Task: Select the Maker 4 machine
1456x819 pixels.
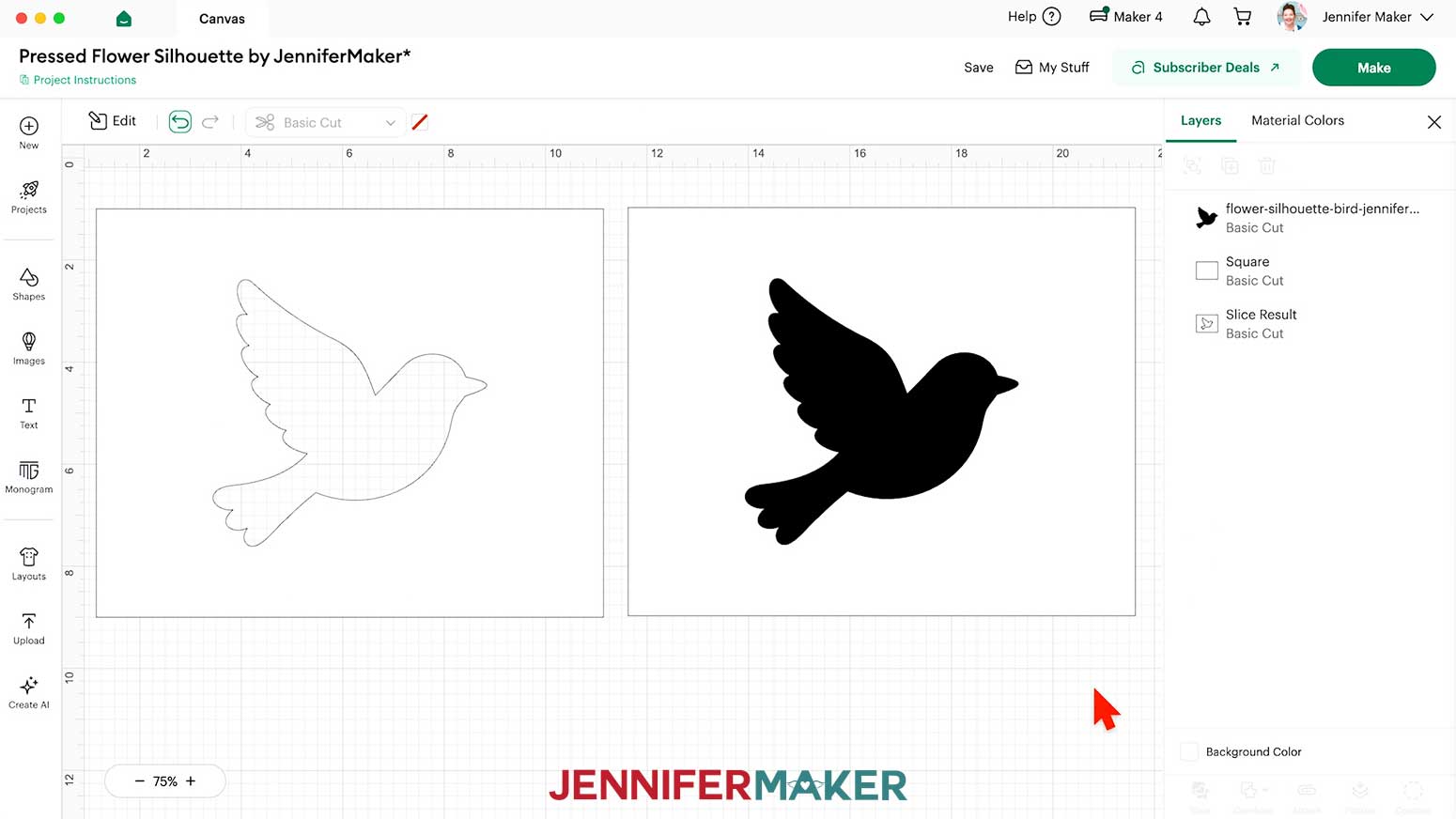Action: click(1125, 17)
